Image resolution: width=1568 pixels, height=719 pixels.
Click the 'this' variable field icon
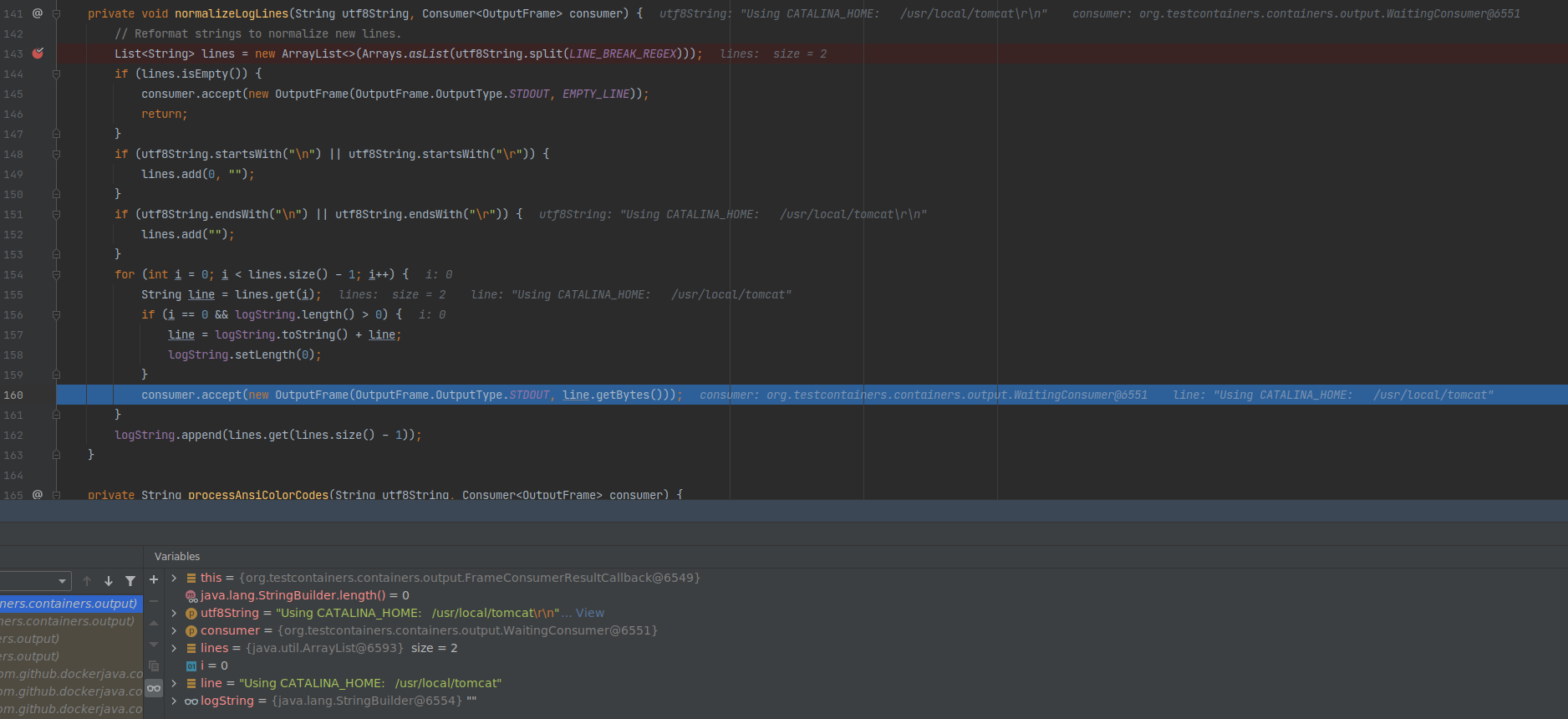(191, 578)
